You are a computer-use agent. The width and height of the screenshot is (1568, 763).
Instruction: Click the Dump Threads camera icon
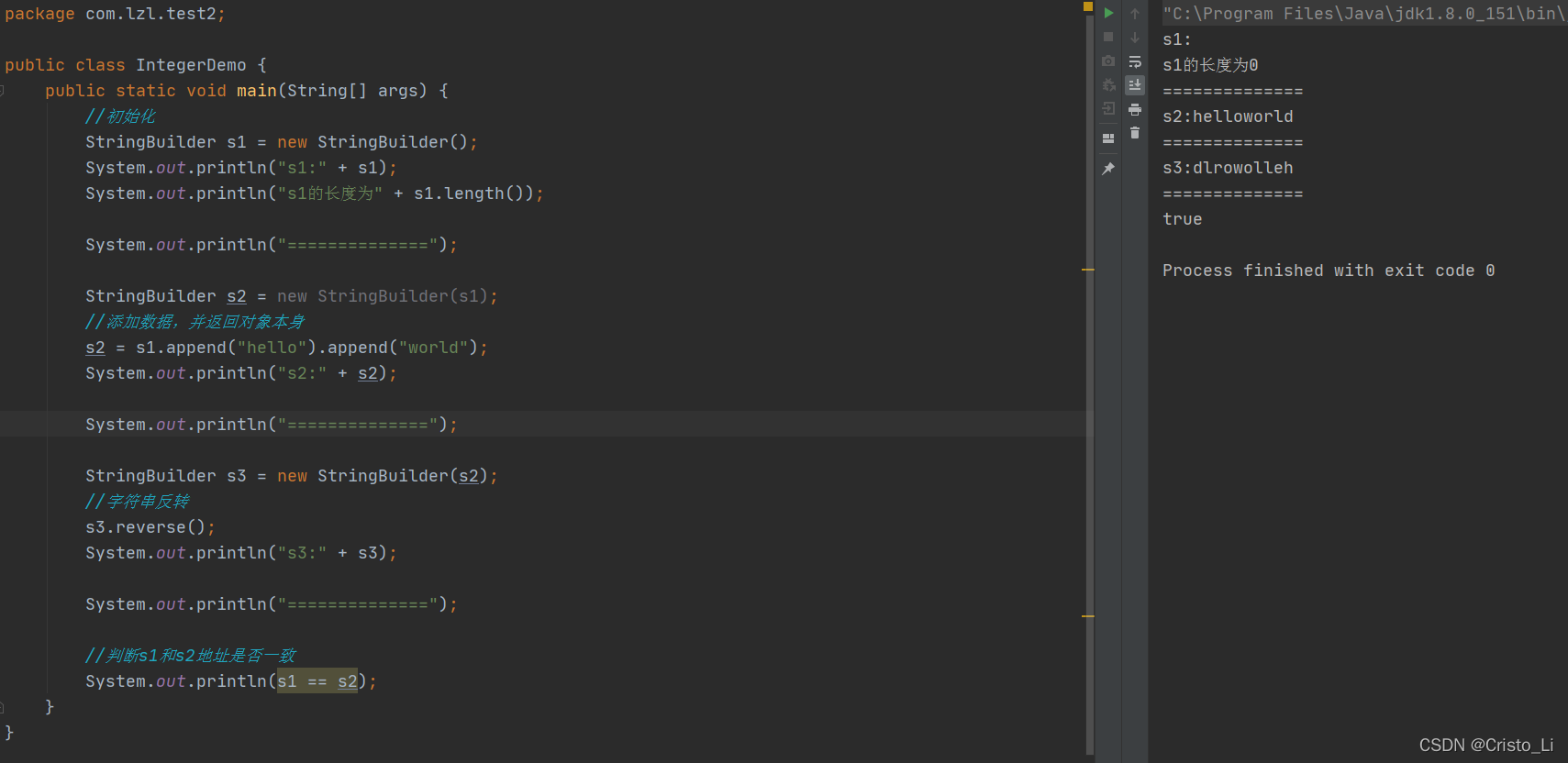(x=1108, y=61)
